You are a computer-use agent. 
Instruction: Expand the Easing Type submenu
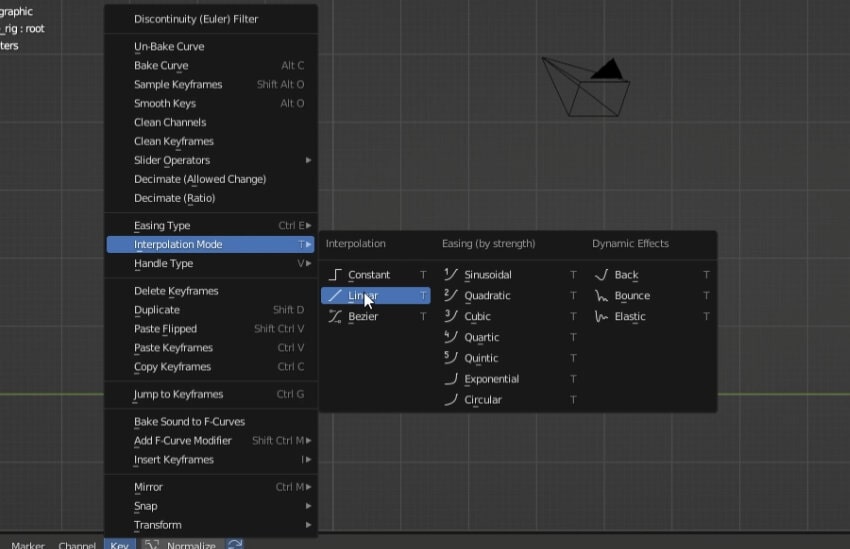coord(211,225)
